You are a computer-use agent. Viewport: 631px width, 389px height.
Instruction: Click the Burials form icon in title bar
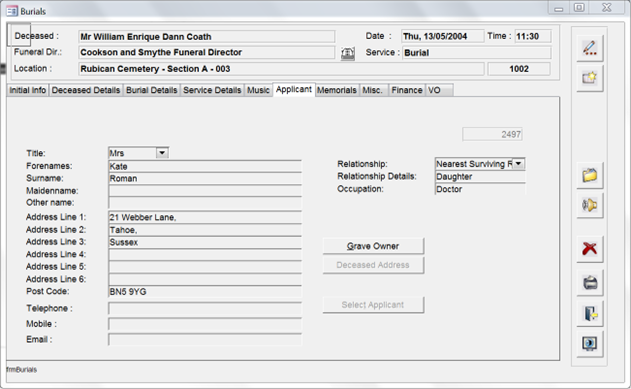[12, 11]
